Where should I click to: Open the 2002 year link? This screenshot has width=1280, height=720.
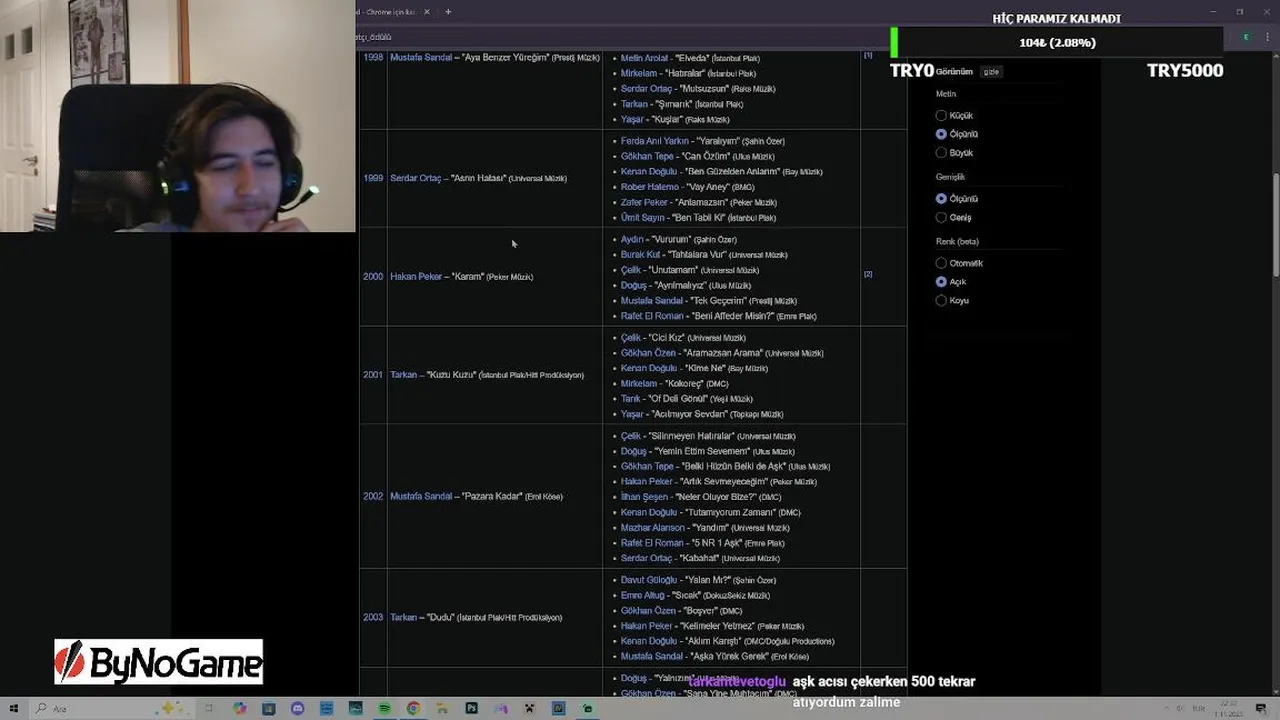pos(373,496)
